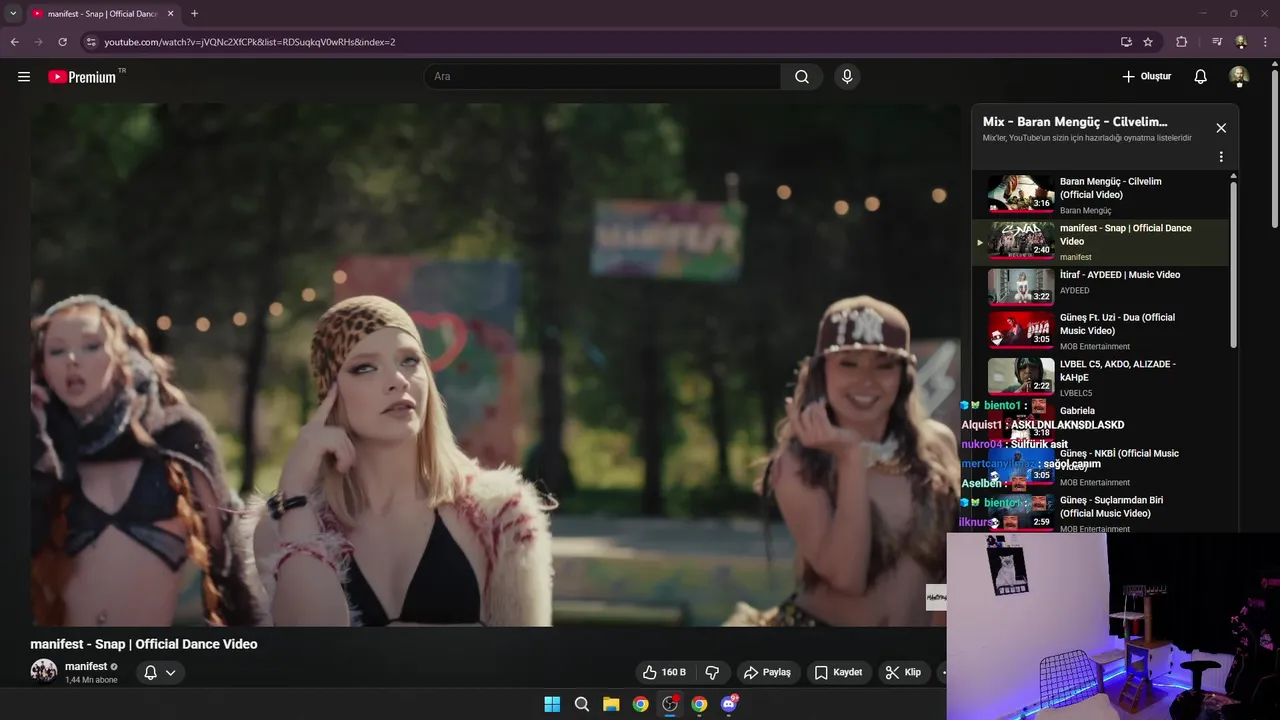Click the Cilvelim video thumbnail
Viewport: 1280px width, 720px height.
point(1021,195)
